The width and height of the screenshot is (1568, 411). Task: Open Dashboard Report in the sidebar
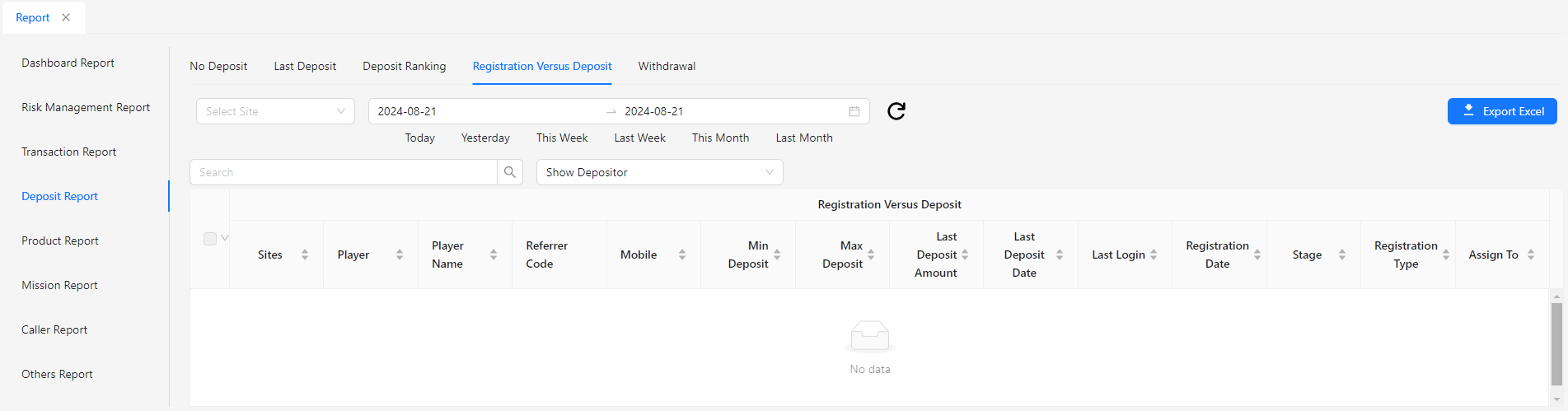[68, 63]
